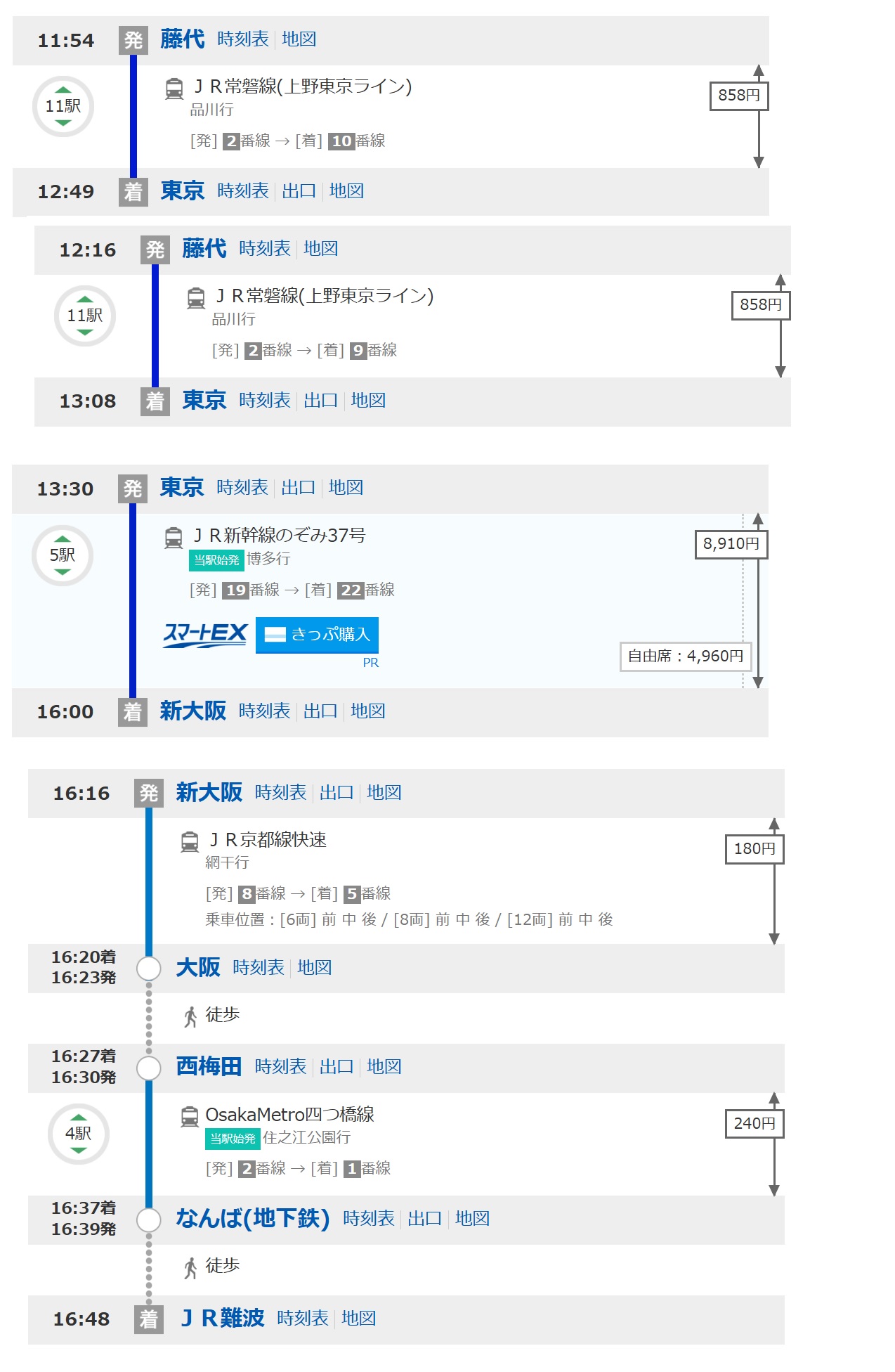Expand 11駅 stops for 12:16 departure
The image size is (895, 1372).
[85, 316]
